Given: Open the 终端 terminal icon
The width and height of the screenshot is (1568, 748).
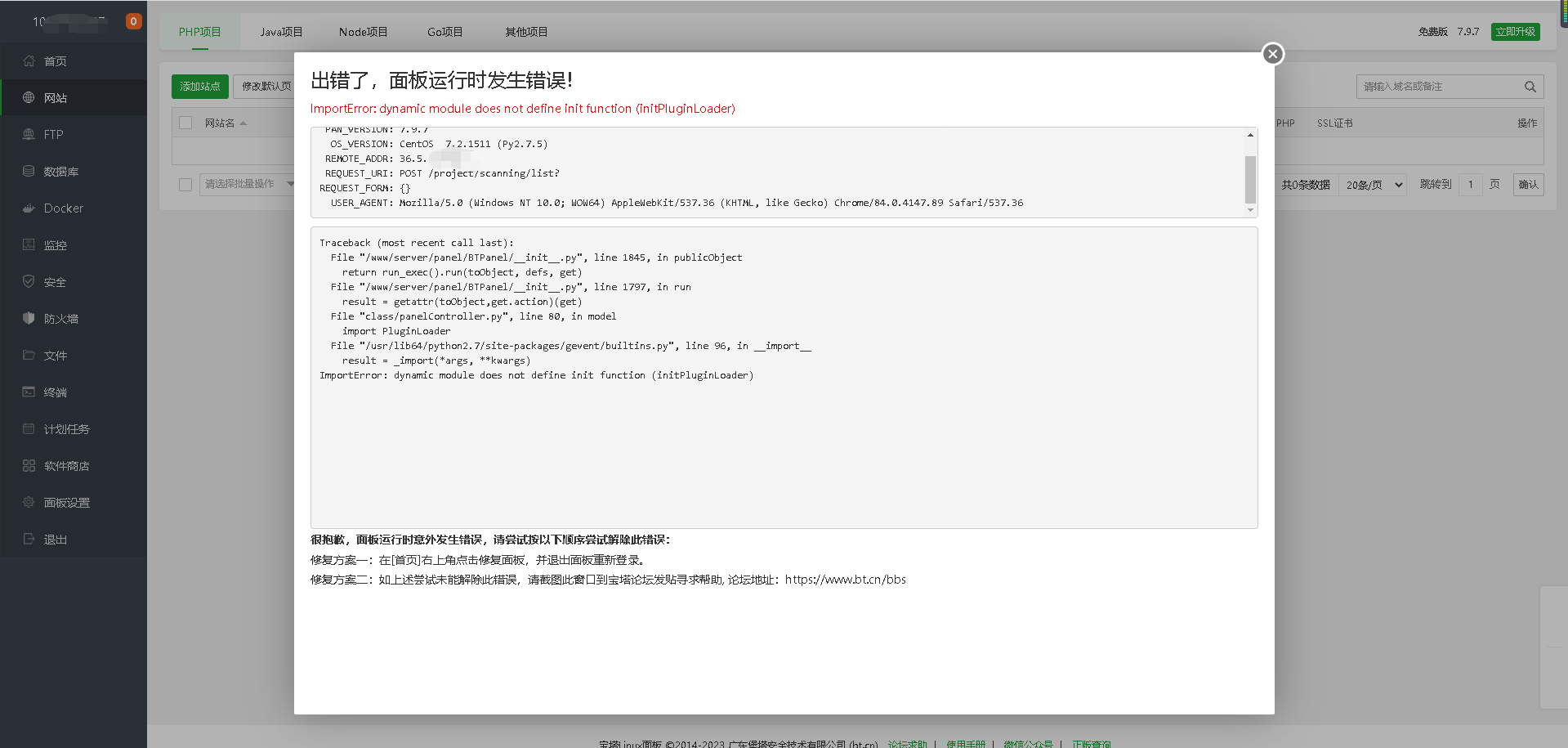Looking at the screenshot, I should point(29,392).
